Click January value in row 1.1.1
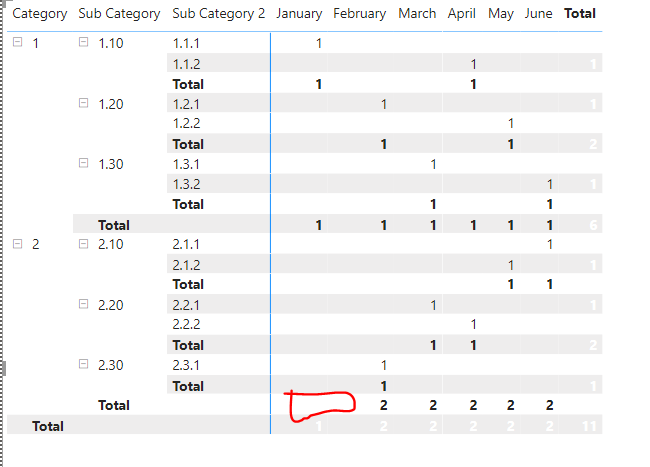The image size is (650, 467). tap(318, 43)
